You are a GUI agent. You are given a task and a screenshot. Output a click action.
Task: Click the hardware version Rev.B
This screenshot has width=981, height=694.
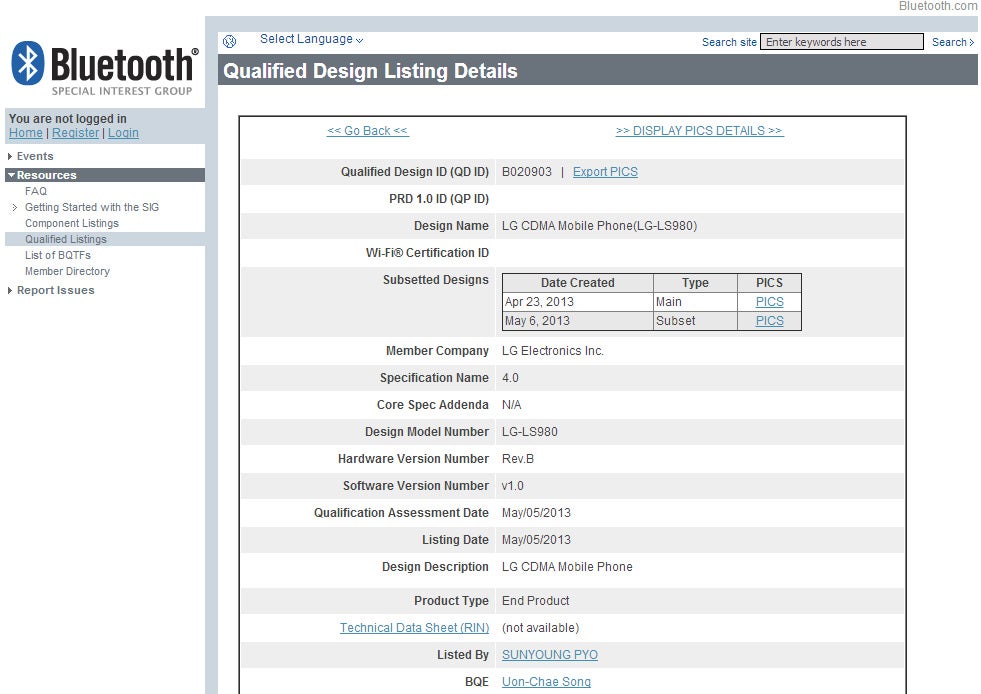pos(517,459)
